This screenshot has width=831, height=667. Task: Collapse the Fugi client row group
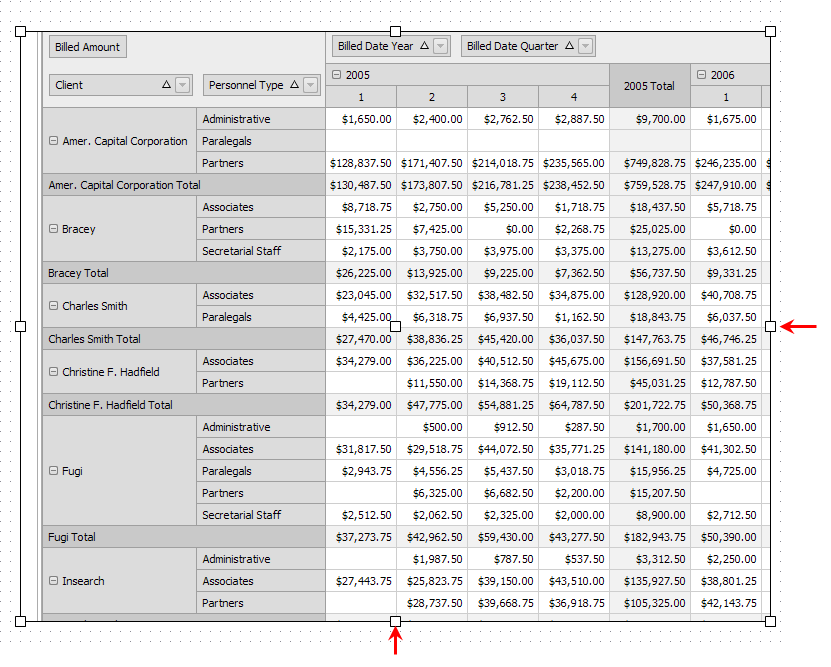(53, 471)
